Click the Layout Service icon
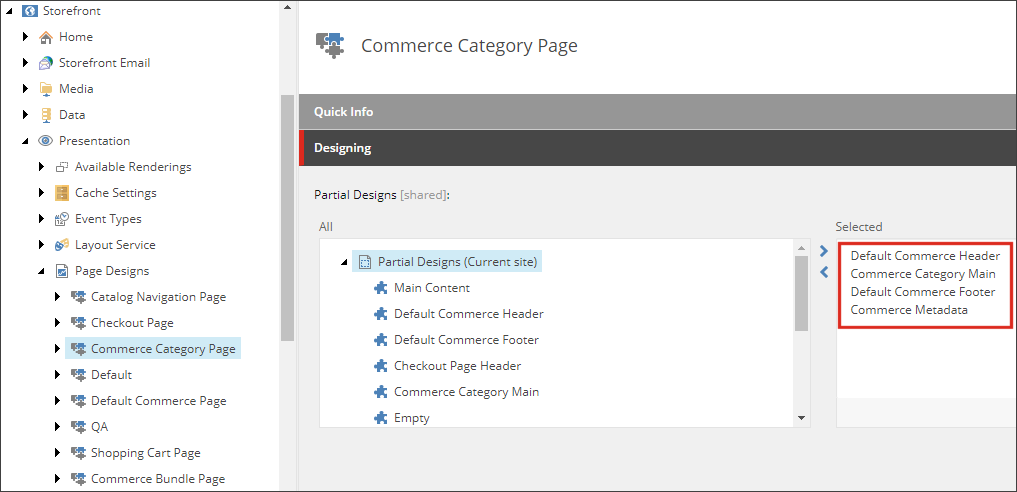The image size is (1017, 492). tap(62, 245)
